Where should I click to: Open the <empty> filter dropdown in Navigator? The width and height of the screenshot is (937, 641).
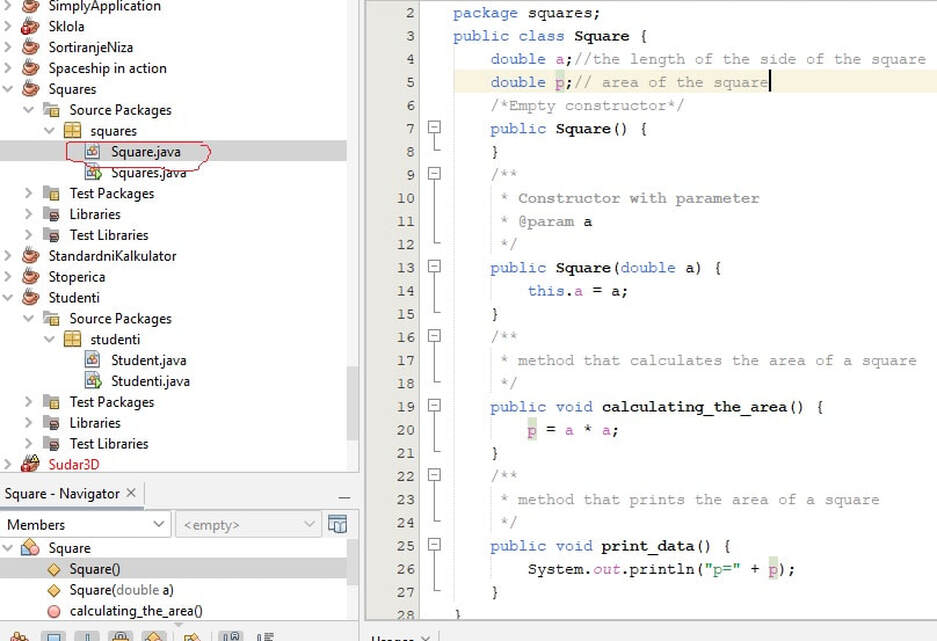[249, 525]
